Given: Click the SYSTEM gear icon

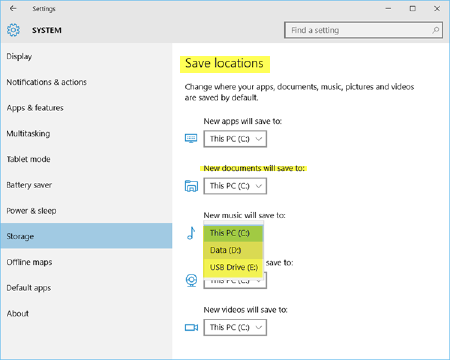Looking at the screenshot, I should [x=13, y=30].
